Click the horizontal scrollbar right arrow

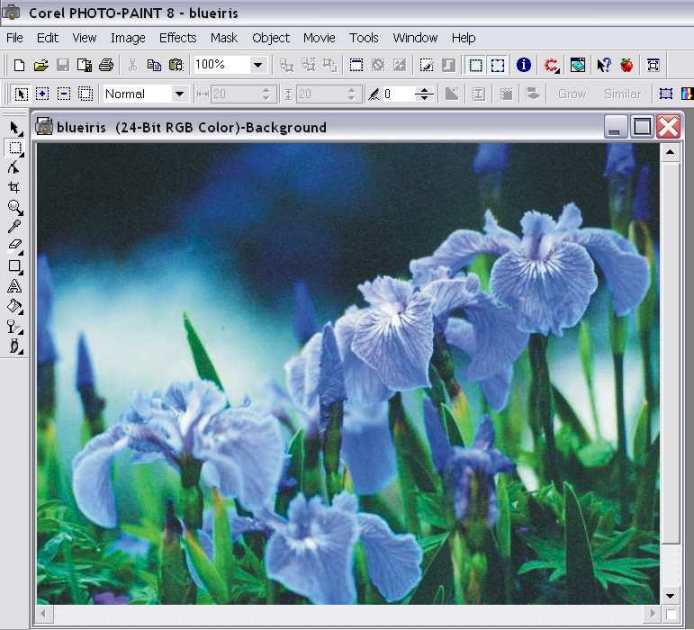[x=652, y=614]
